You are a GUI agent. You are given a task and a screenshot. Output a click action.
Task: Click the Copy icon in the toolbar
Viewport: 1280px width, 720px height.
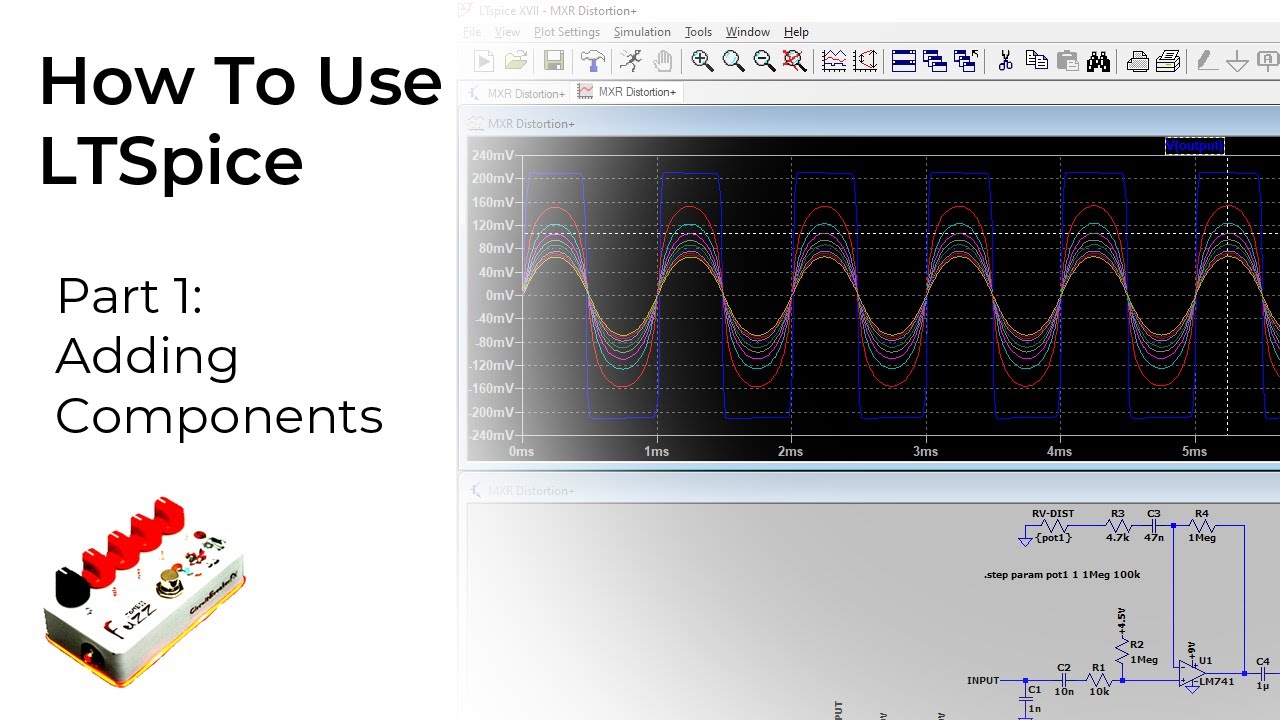(1037, 61)
